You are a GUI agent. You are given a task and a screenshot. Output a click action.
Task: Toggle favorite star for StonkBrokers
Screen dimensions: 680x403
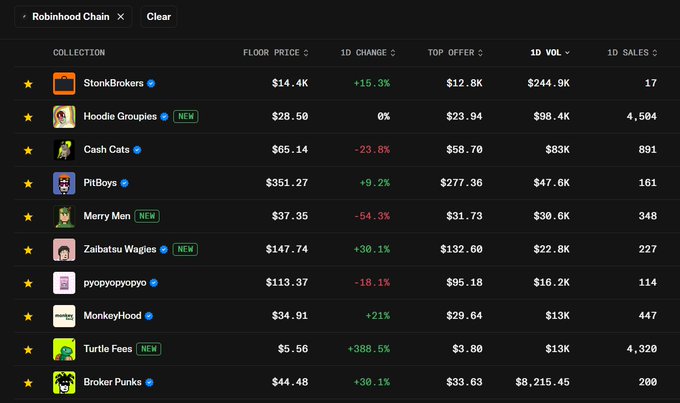click(x=28, y=84)
